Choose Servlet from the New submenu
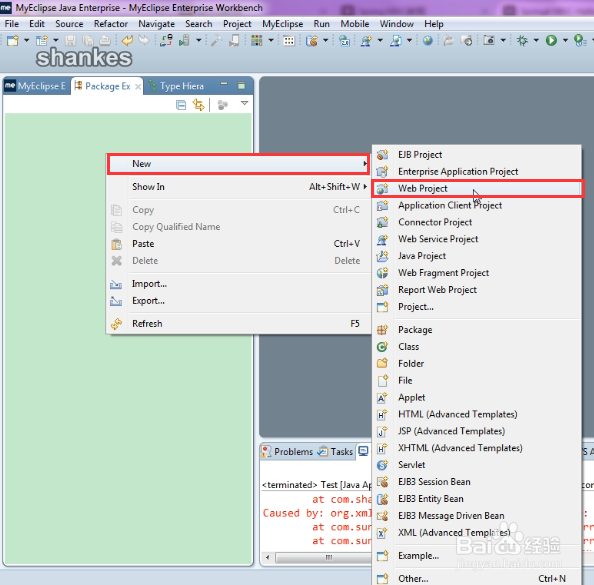Viewport: 594px width, 585px height. pyautogui.click(x=477, y=465)
